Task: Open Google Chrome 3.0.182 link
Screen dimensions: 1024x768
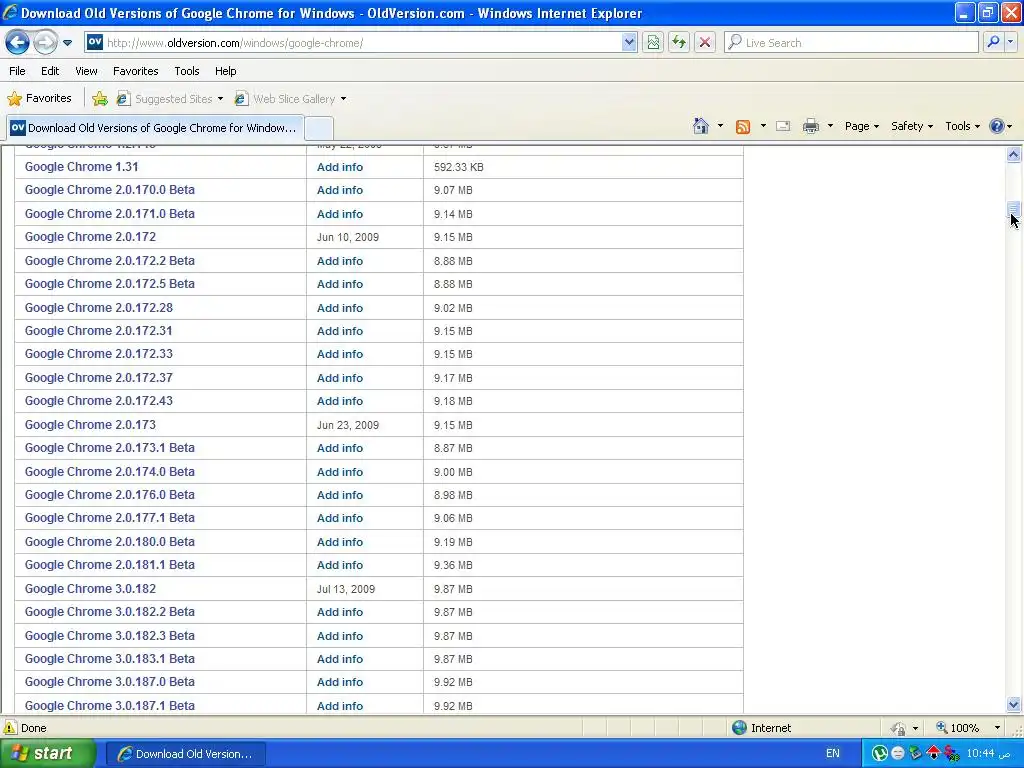Action: tap(90, 588)
